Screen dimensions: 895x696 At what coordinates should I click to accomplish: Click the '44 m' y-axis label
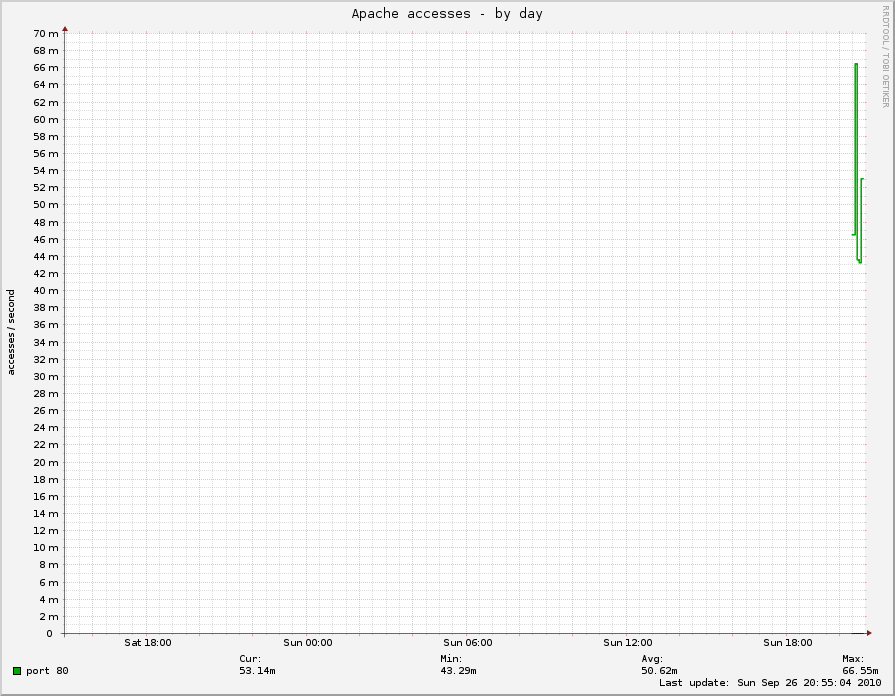coord(46,256)
